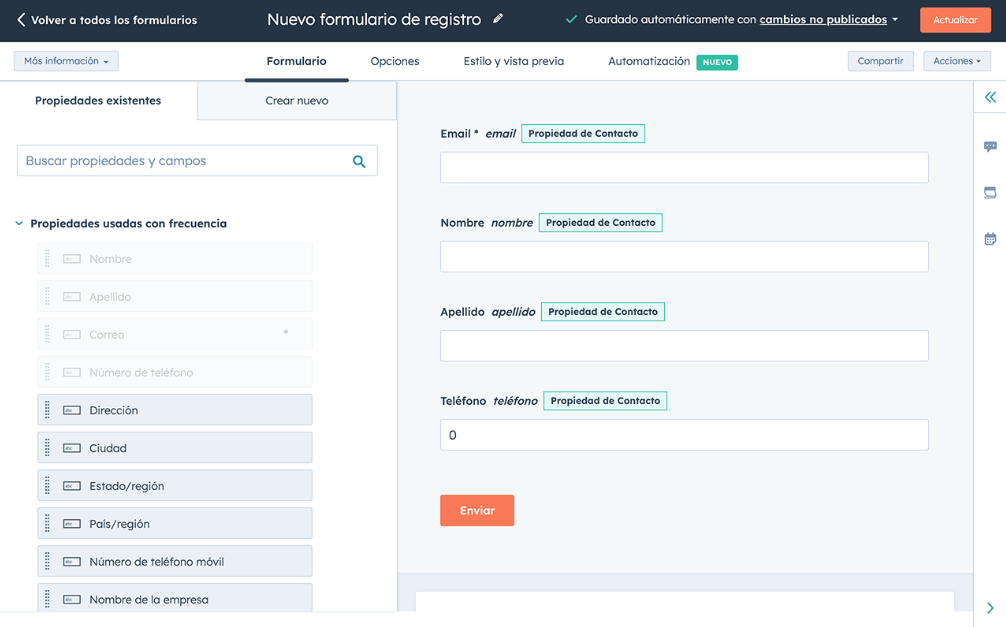Click the Enviar button in form preview
1006x627 pixels.
pyautogui.click(x=477, y=509)
